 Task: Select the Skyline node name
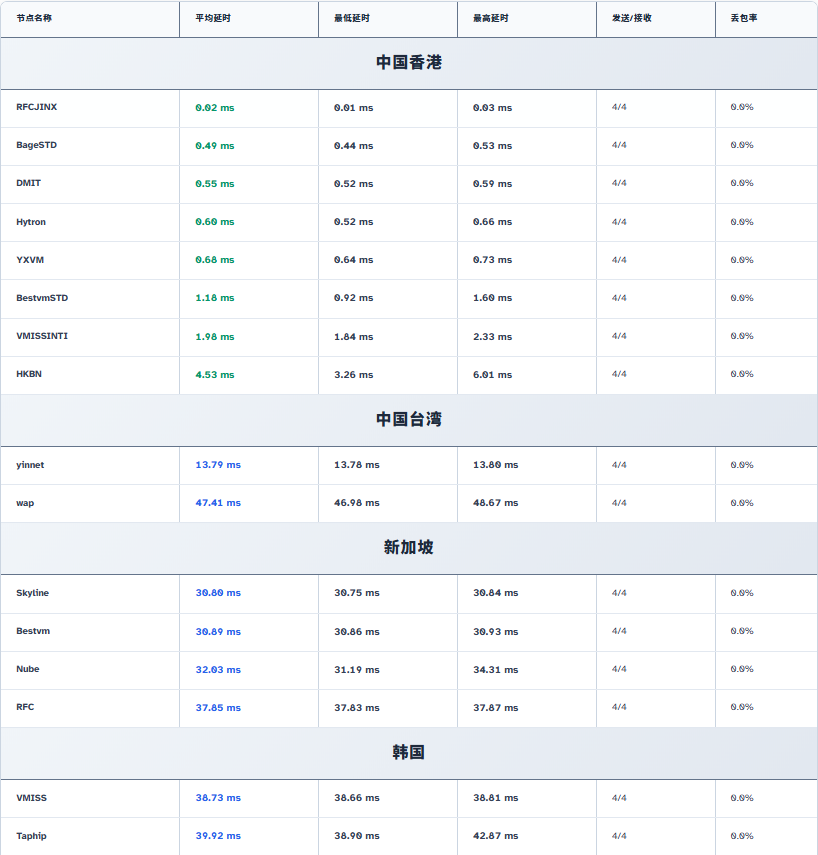(32, 593)
